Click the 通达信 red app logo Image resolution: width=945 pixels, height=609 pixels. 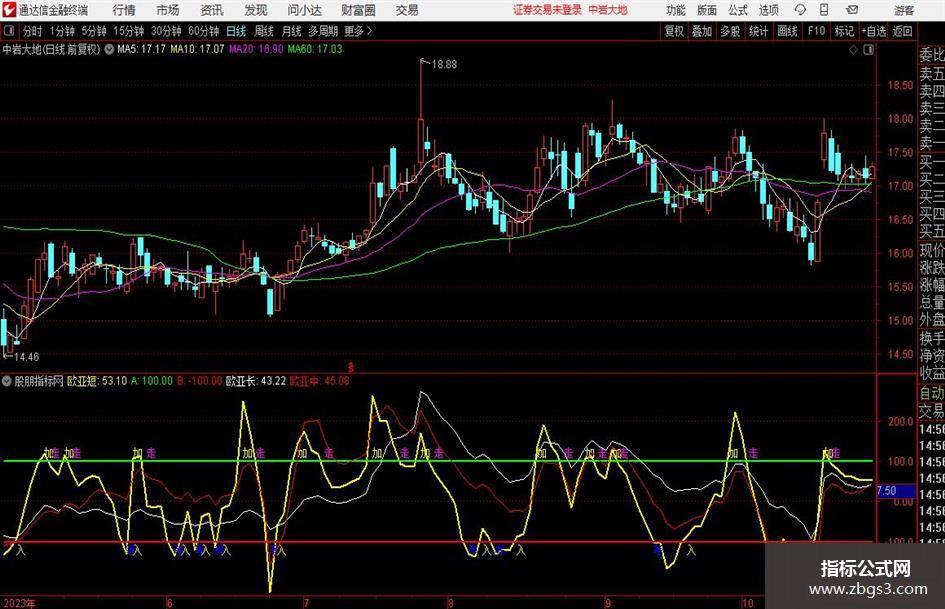[x=9, y=10]
